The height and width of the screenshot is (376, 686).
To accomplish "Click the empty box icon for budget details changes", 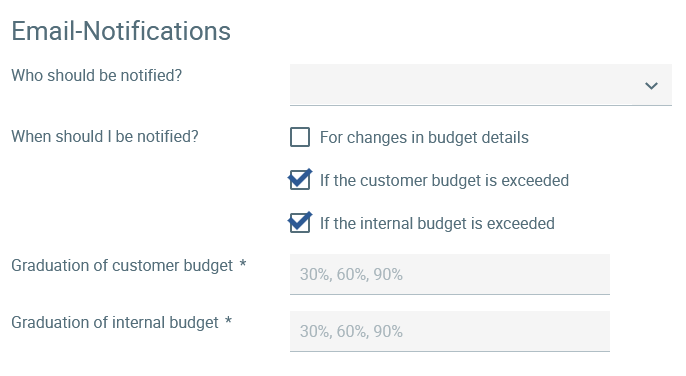I will click(x=300, y=137).
